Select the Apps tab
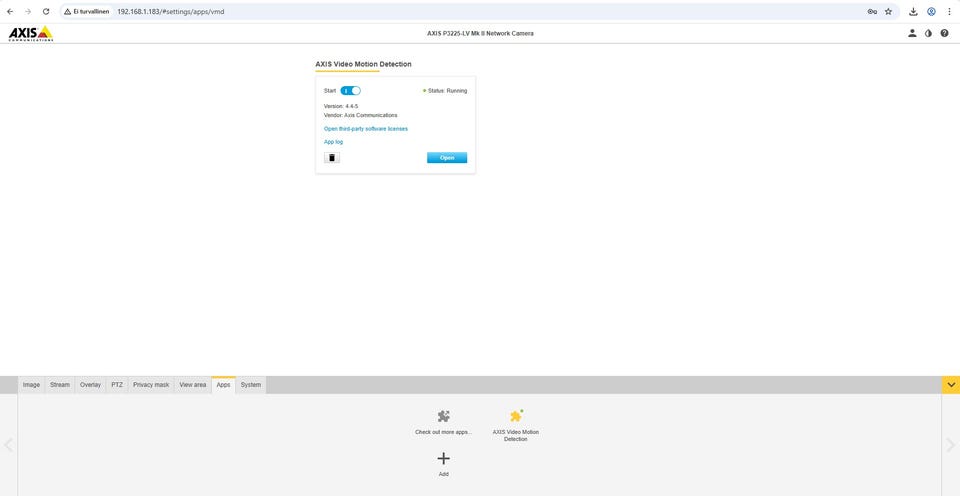Viewport: 960px width, 496px height. pyautogui.click(x=223, y=385)
